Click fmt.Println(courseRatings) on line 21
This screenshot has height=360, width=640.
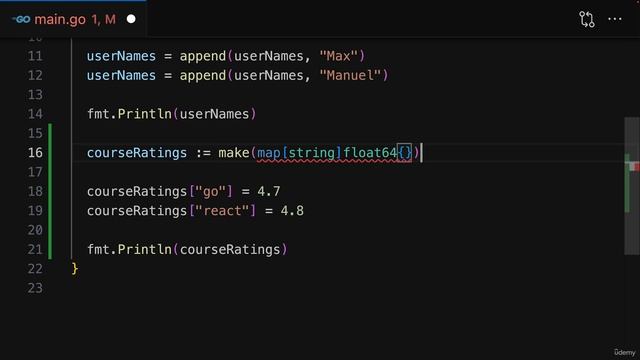pos(187,249)
